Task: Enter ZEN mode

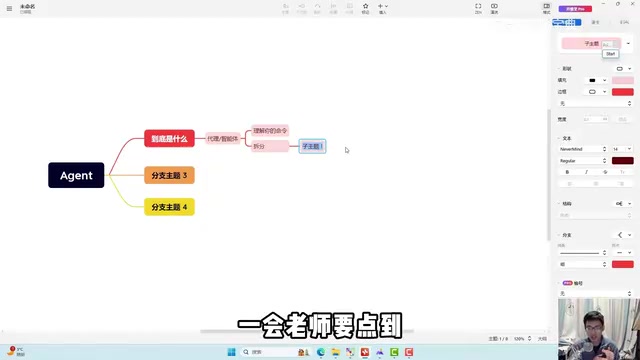Action: click(478, 8)
